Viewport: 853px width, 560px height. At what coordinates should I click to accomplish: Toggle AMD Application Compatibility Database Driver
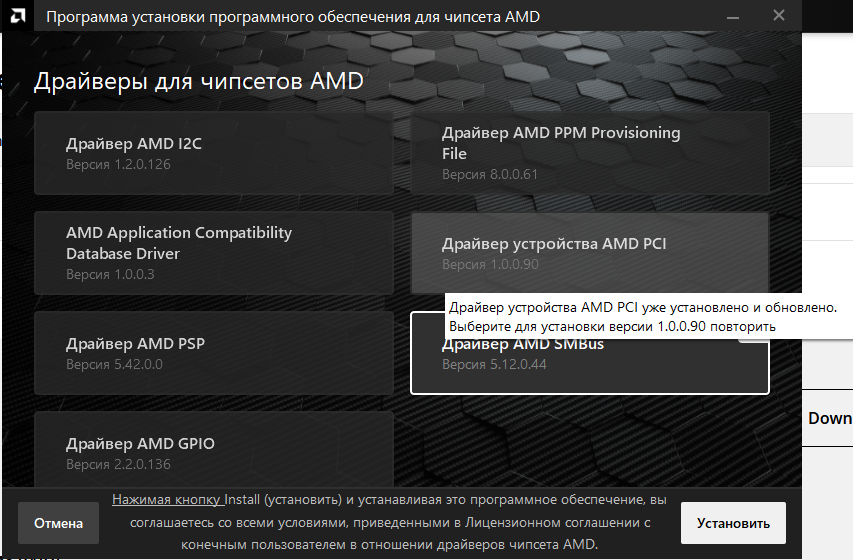213,253
